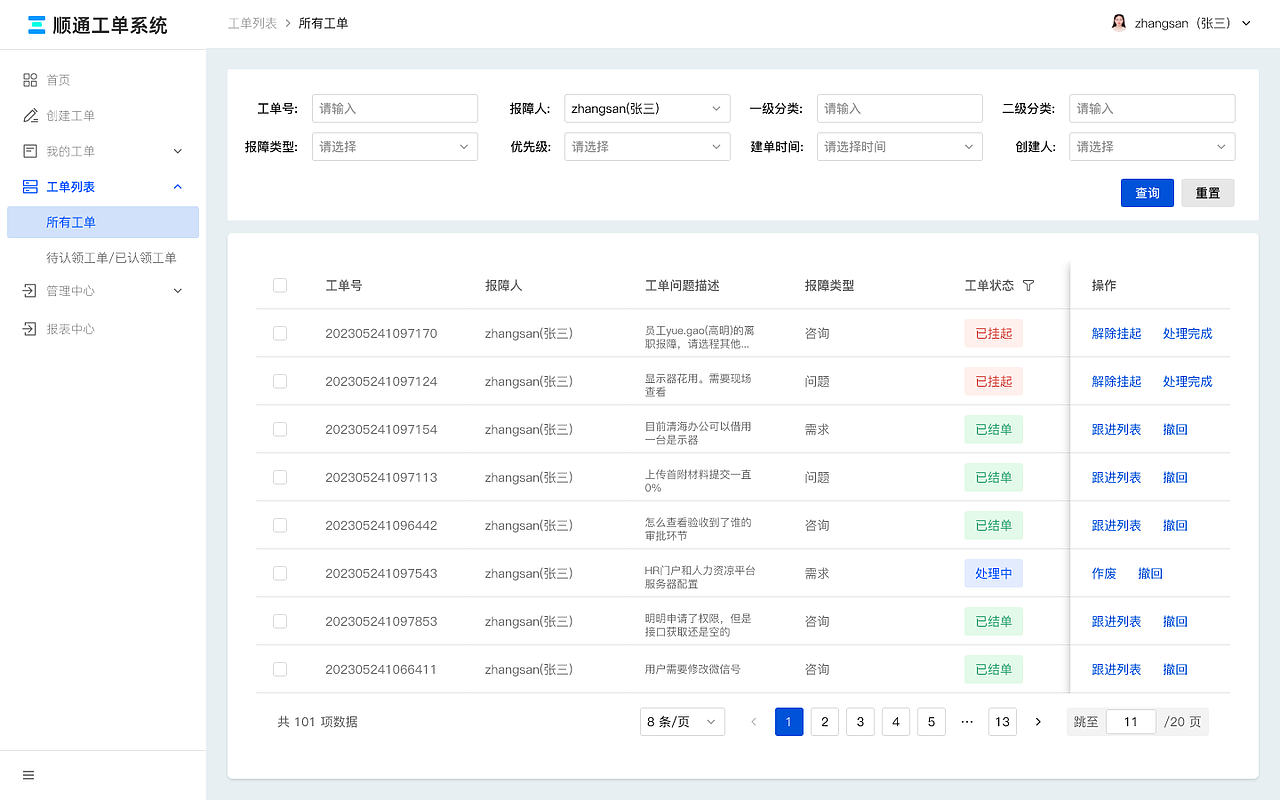This screenshot has height=800, width=1280.
Task: Go to page 5
Action: click(x=931, y=722)
